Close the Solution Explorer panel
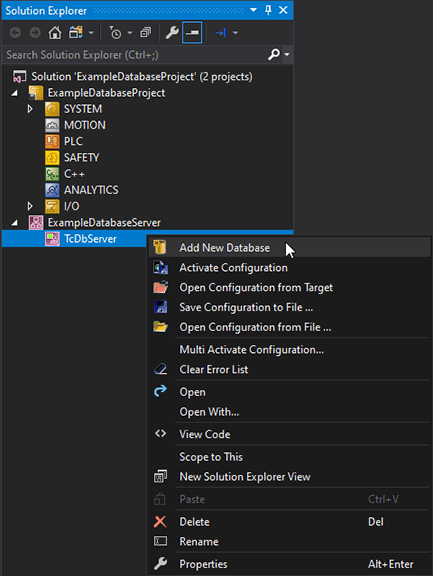 point(283,10)
